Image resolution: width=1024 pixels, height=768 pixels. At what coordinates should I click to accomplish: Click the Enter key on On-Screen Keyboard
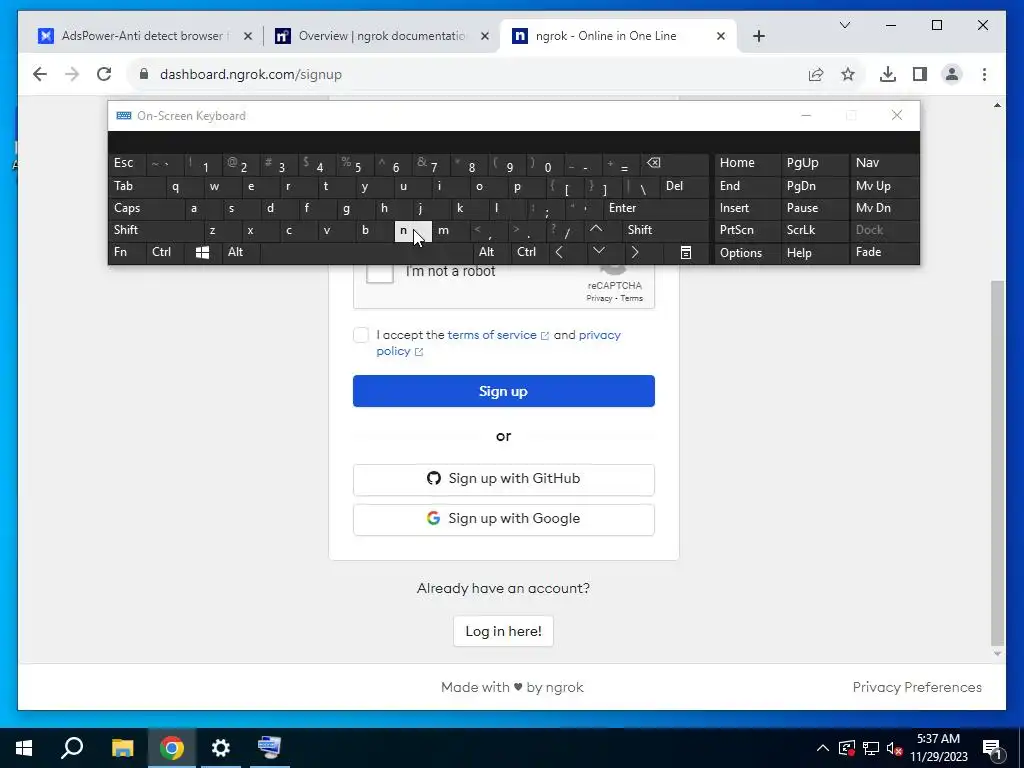[656, 208]
